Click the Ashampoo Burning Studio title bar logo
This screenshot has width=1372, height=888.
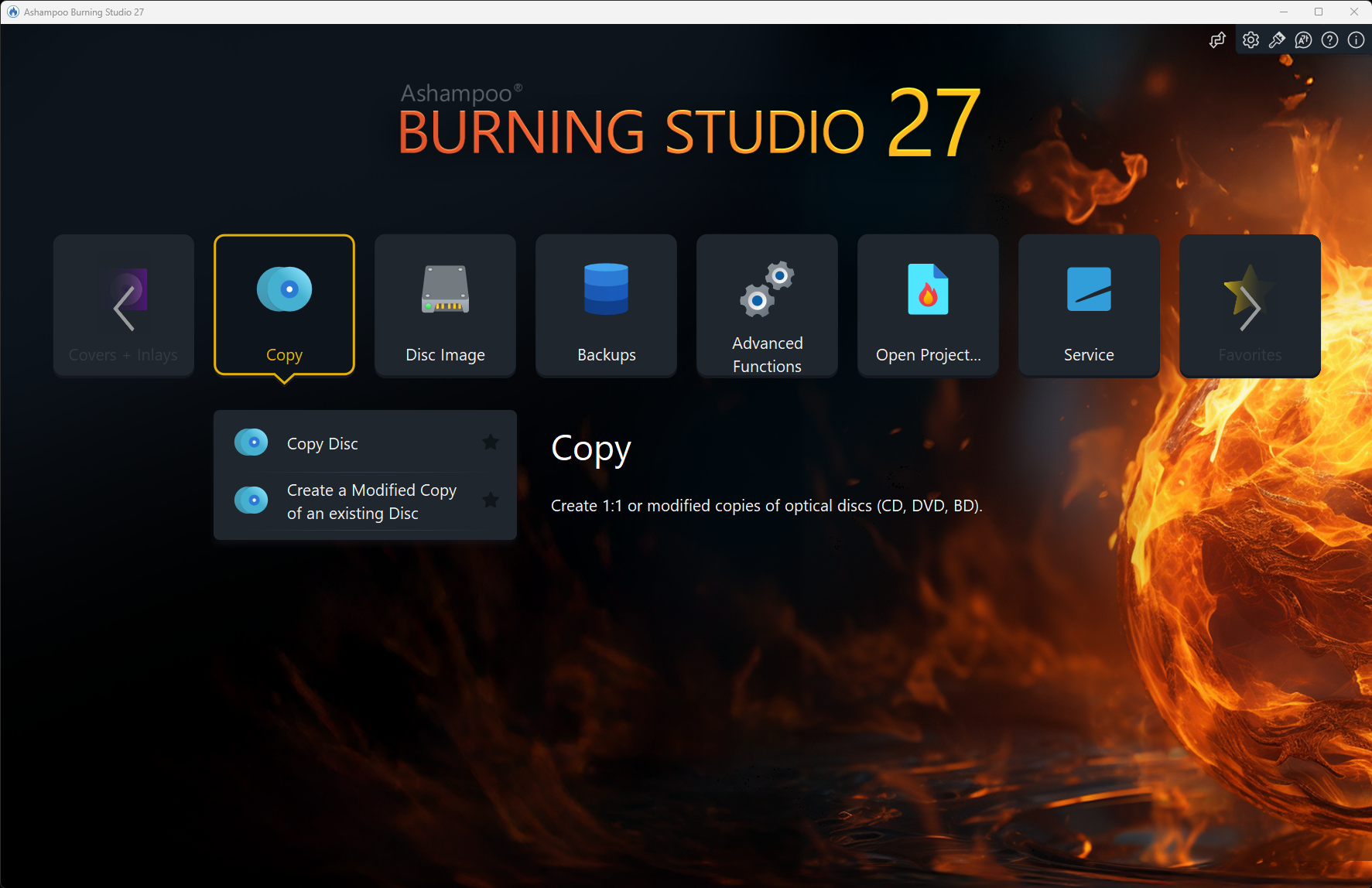(12, 12)
